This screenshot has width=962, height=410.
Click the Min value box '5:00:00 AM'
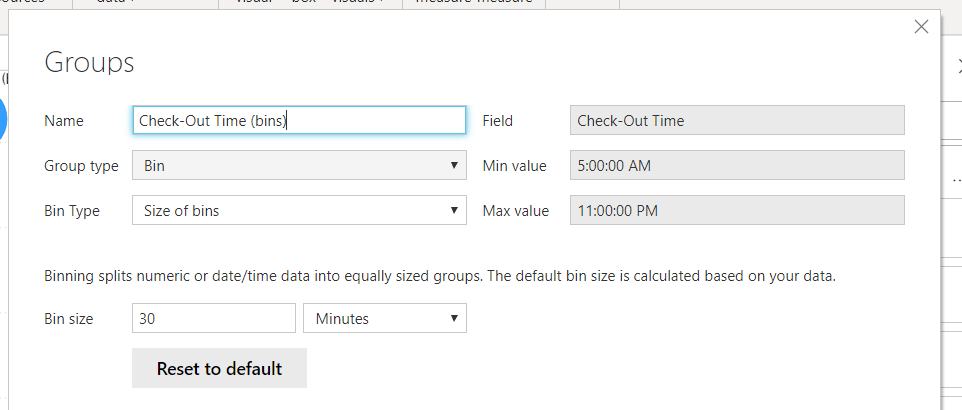tap(737, 165)
